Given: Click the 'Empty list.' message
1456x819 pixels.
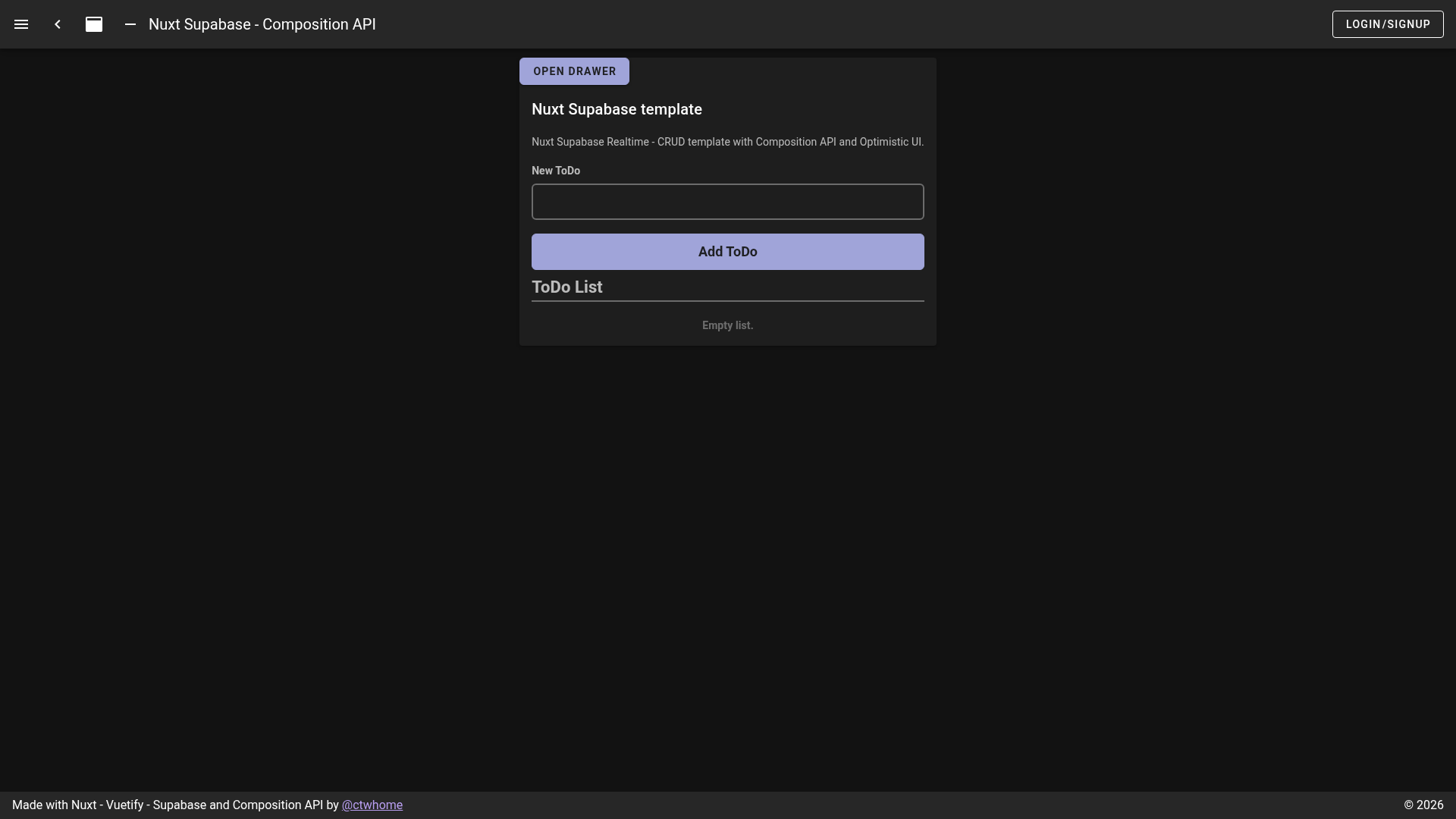Looking at the screenshot, I should (728, 325).
